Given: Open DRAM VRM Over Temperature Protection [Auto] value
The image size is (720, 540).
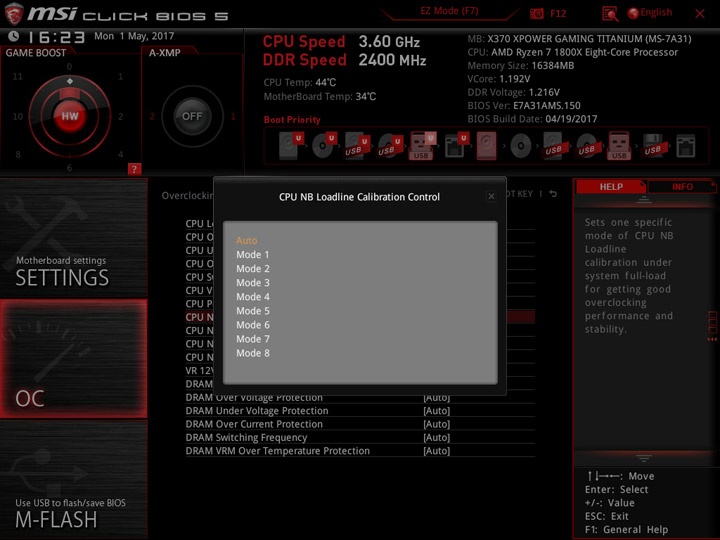Looking at the screenshot, I should [436, 451].
